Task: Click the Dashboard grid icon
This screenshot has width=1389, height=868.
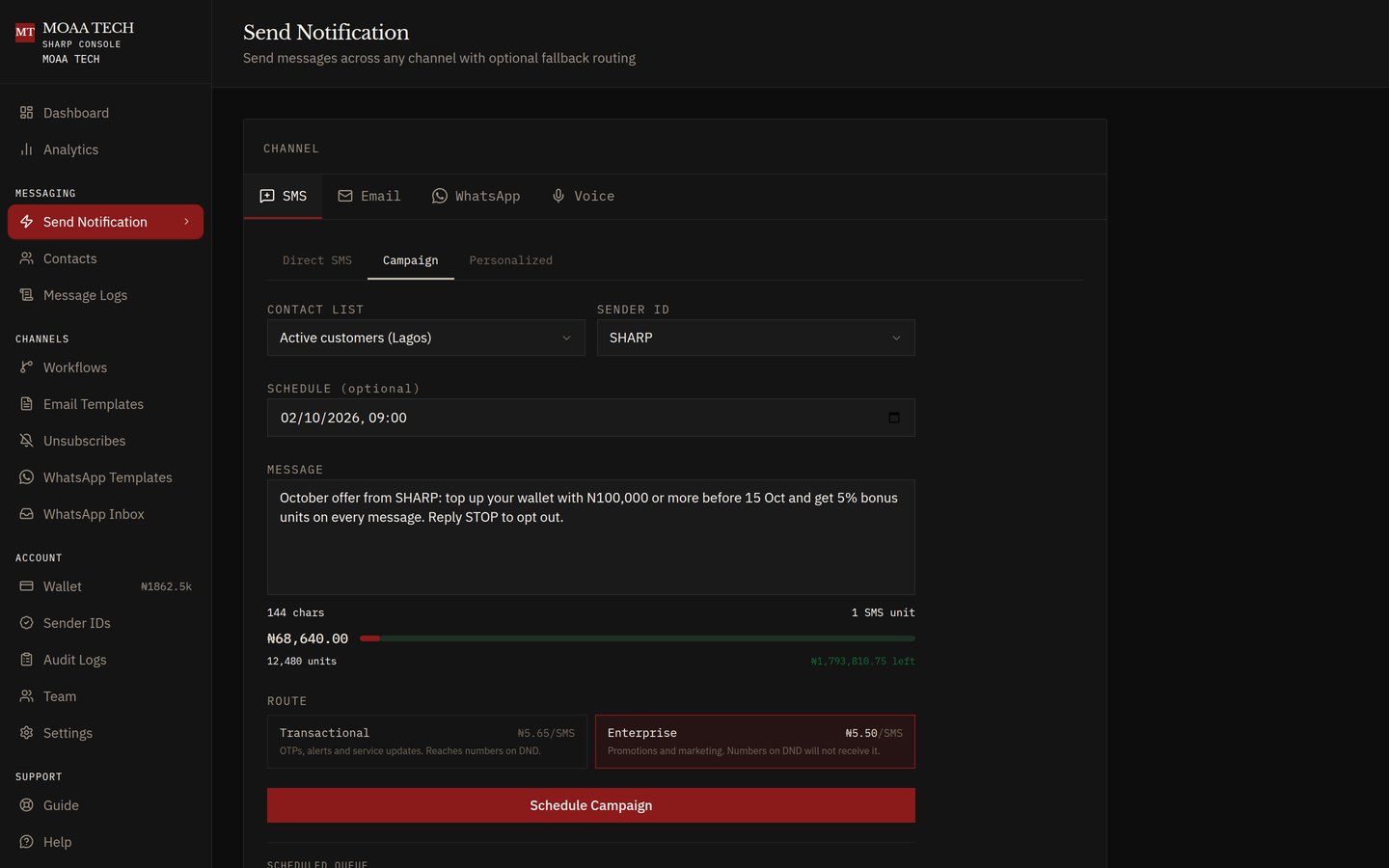Action: [26, 113]
